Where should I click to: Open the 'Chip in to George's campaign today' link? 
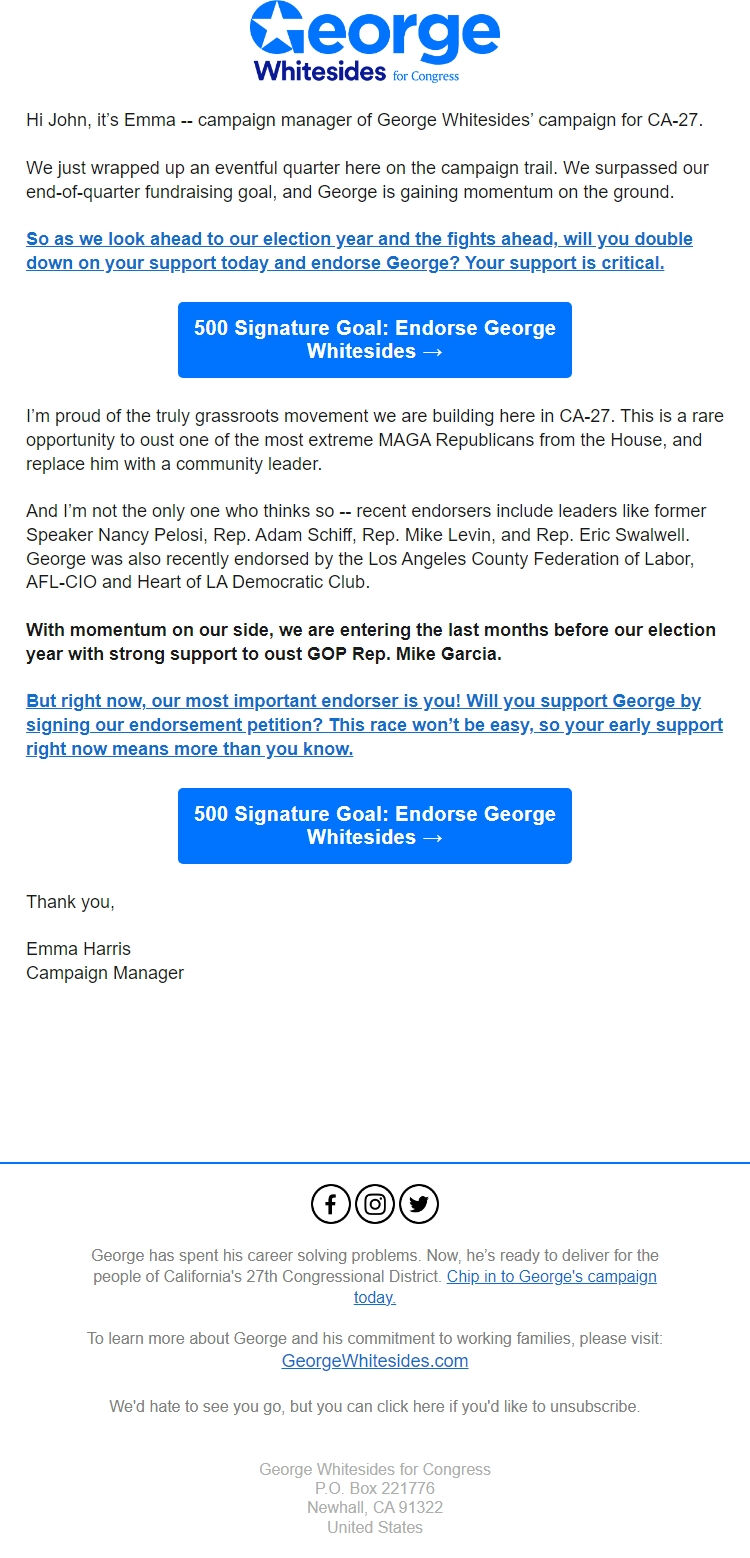[552, 1276]
